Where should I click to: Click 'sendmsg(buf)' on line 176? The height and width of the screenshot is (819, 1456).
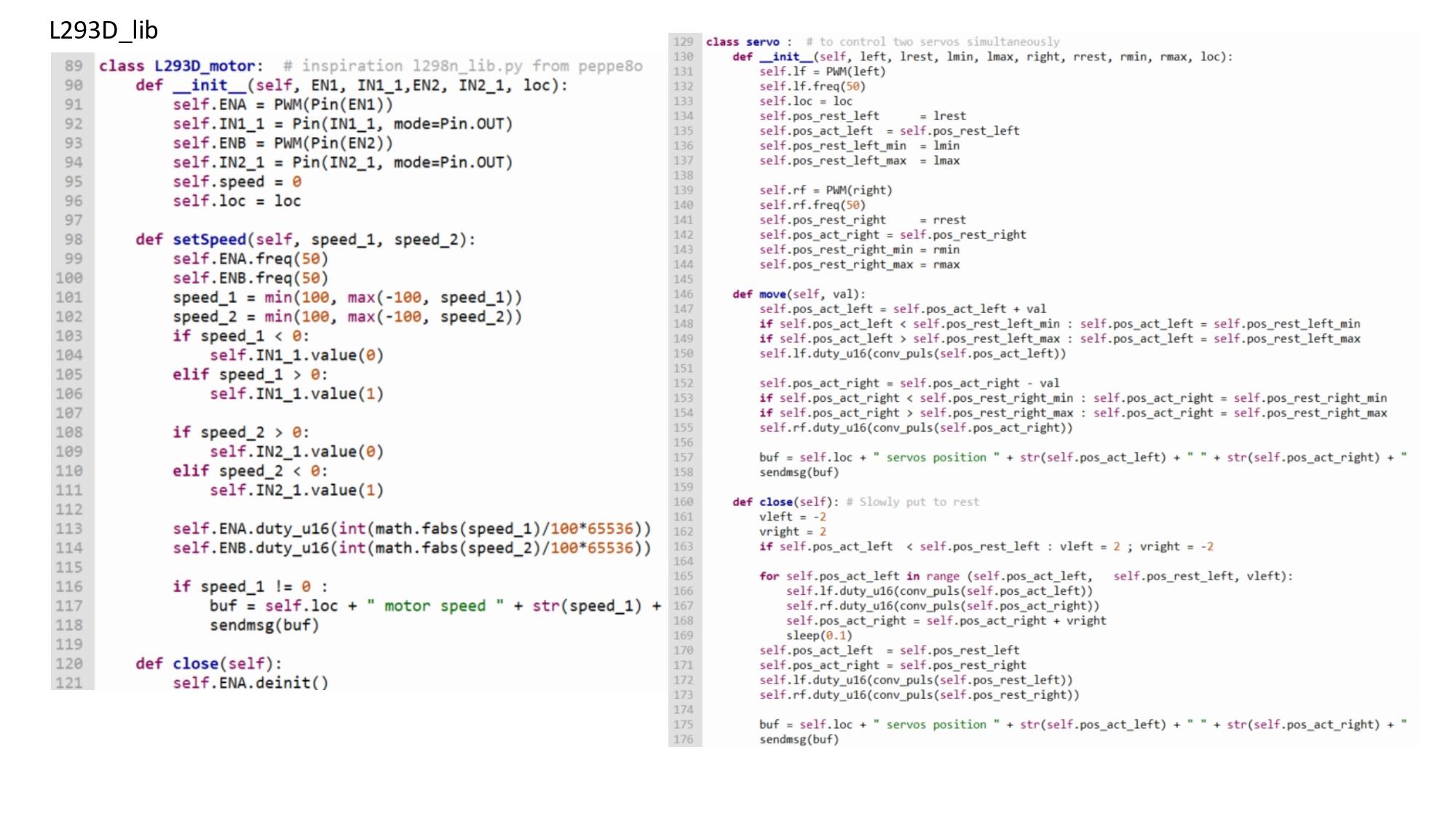click(799, 740)
